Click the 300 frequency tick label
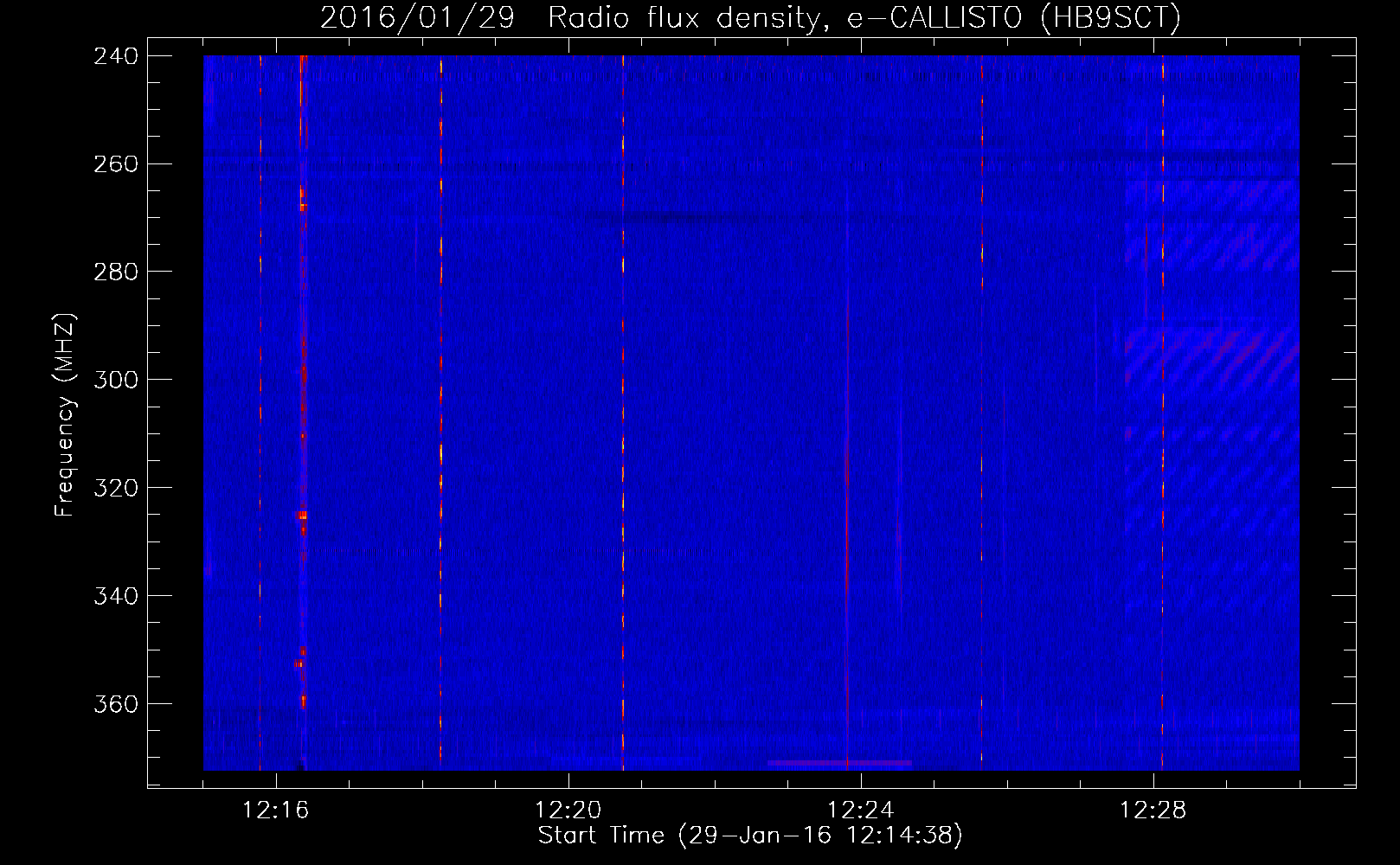Image resolution: width=1400 pixels, height=865 pixels. click(116, 381)
